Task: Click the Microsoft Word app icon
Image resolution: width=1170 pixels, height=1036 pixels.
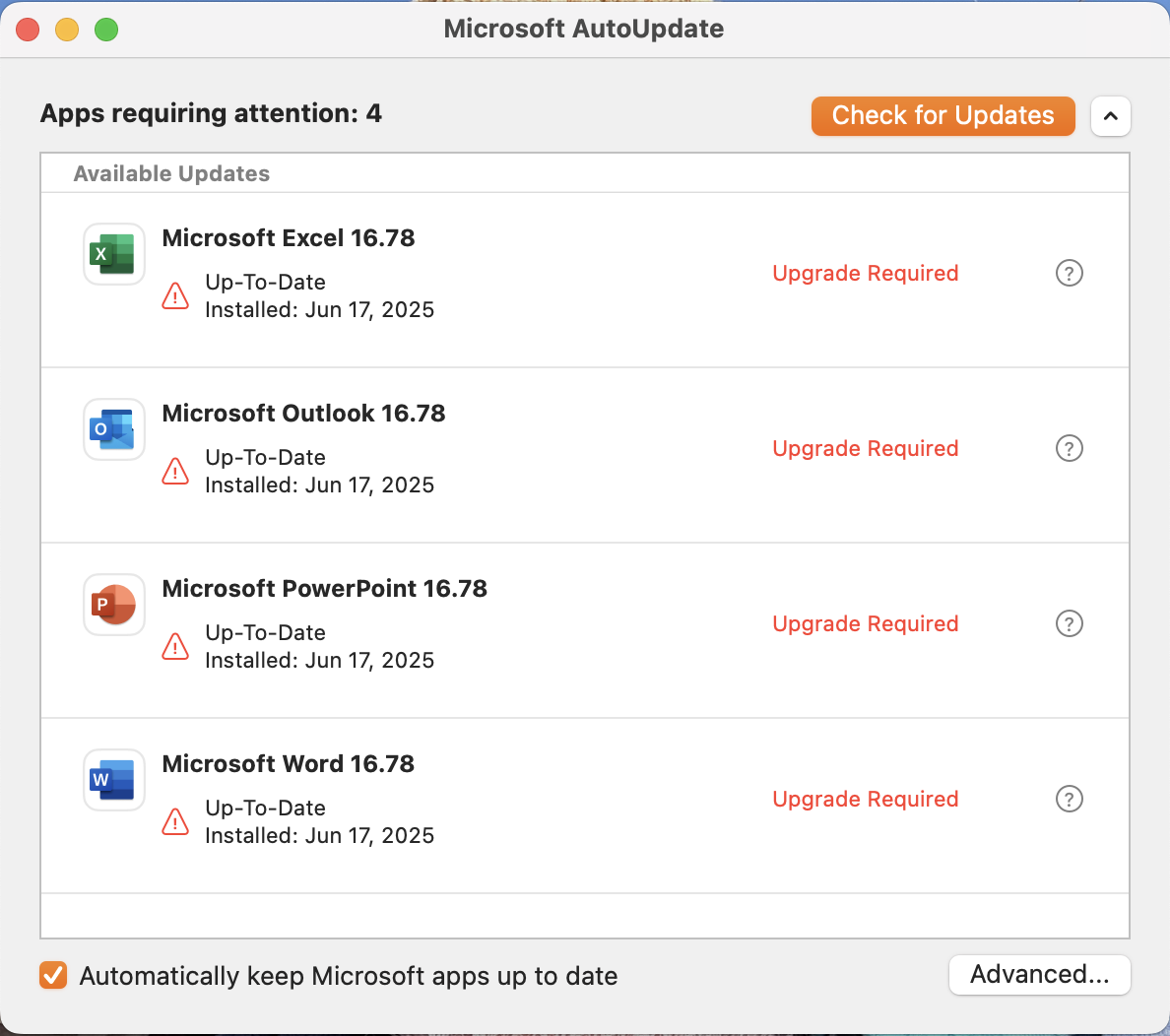Action: [x=113, y=780]
